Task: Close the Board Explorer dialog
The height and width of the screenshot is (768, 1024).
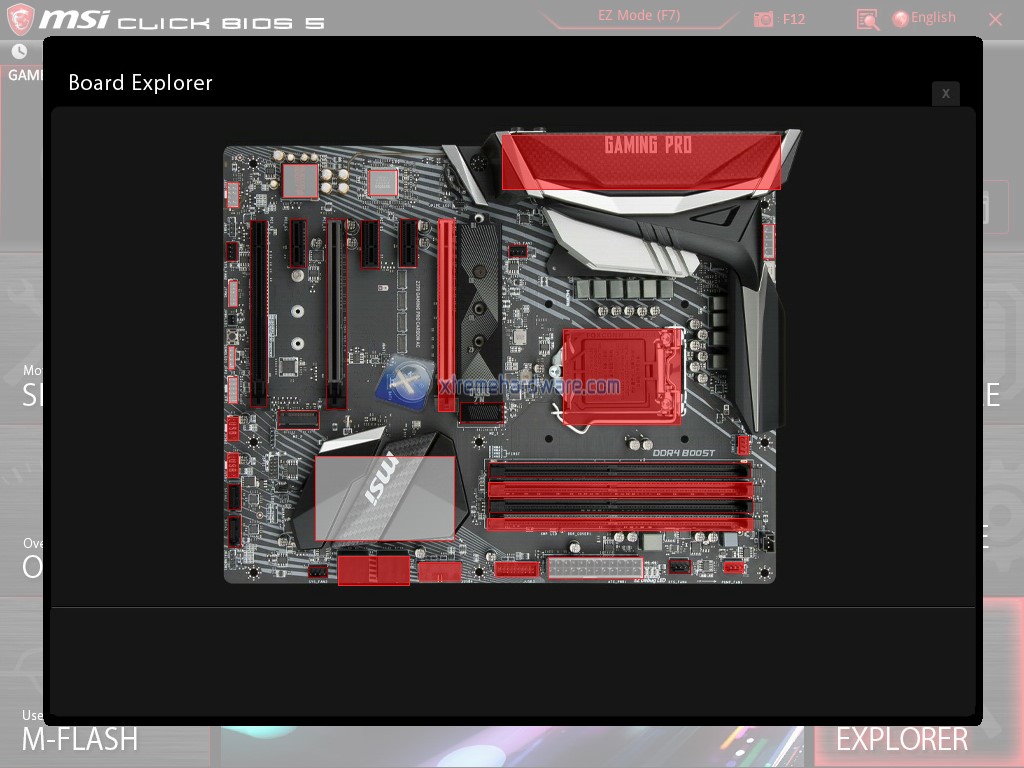Action: (x=945, y=93)
